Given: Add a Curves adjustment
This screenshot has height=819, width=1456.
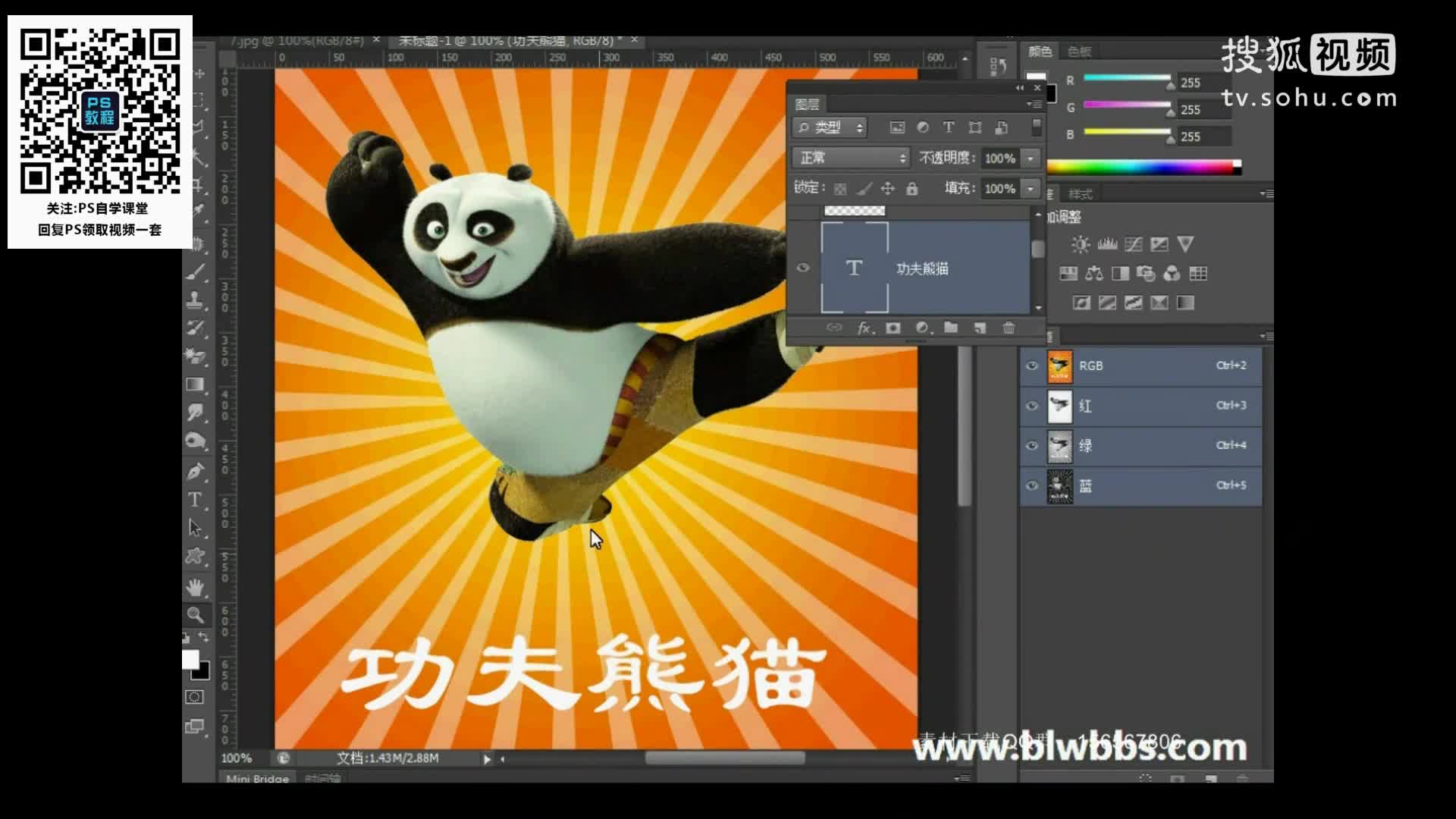Looking at the screenshot, I should [x=1134, y=244].
